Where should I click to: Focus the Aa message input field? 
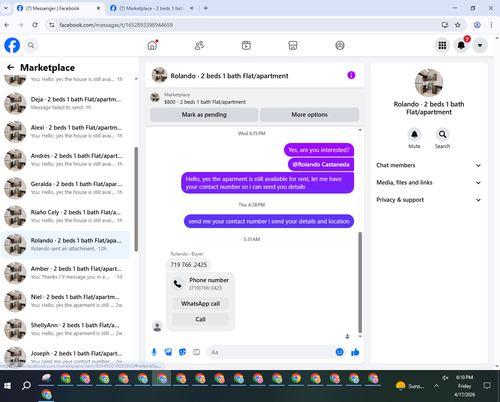click(x=270, y=352)
